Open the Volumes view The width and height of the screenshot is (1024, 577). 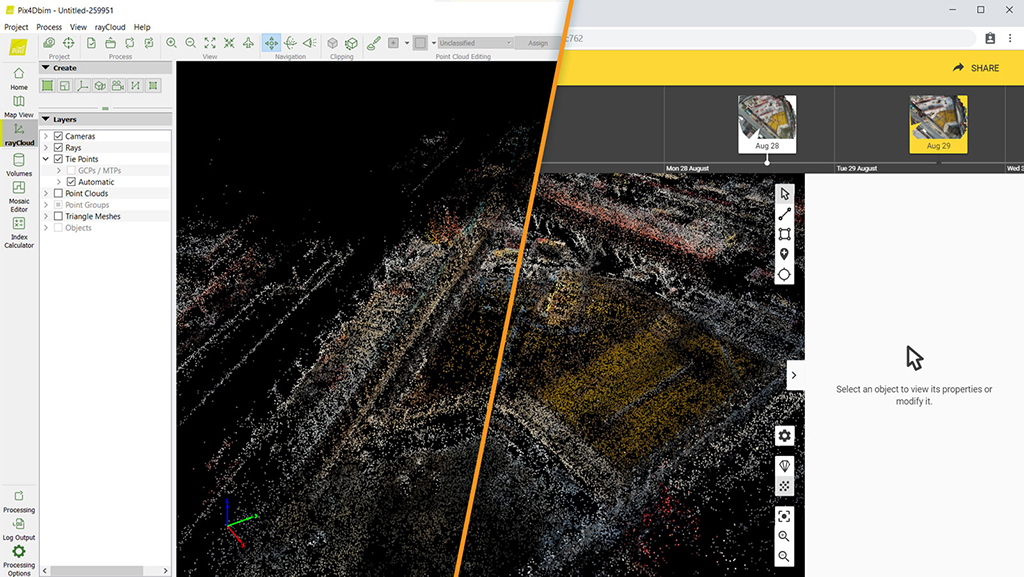pos(19,165)
